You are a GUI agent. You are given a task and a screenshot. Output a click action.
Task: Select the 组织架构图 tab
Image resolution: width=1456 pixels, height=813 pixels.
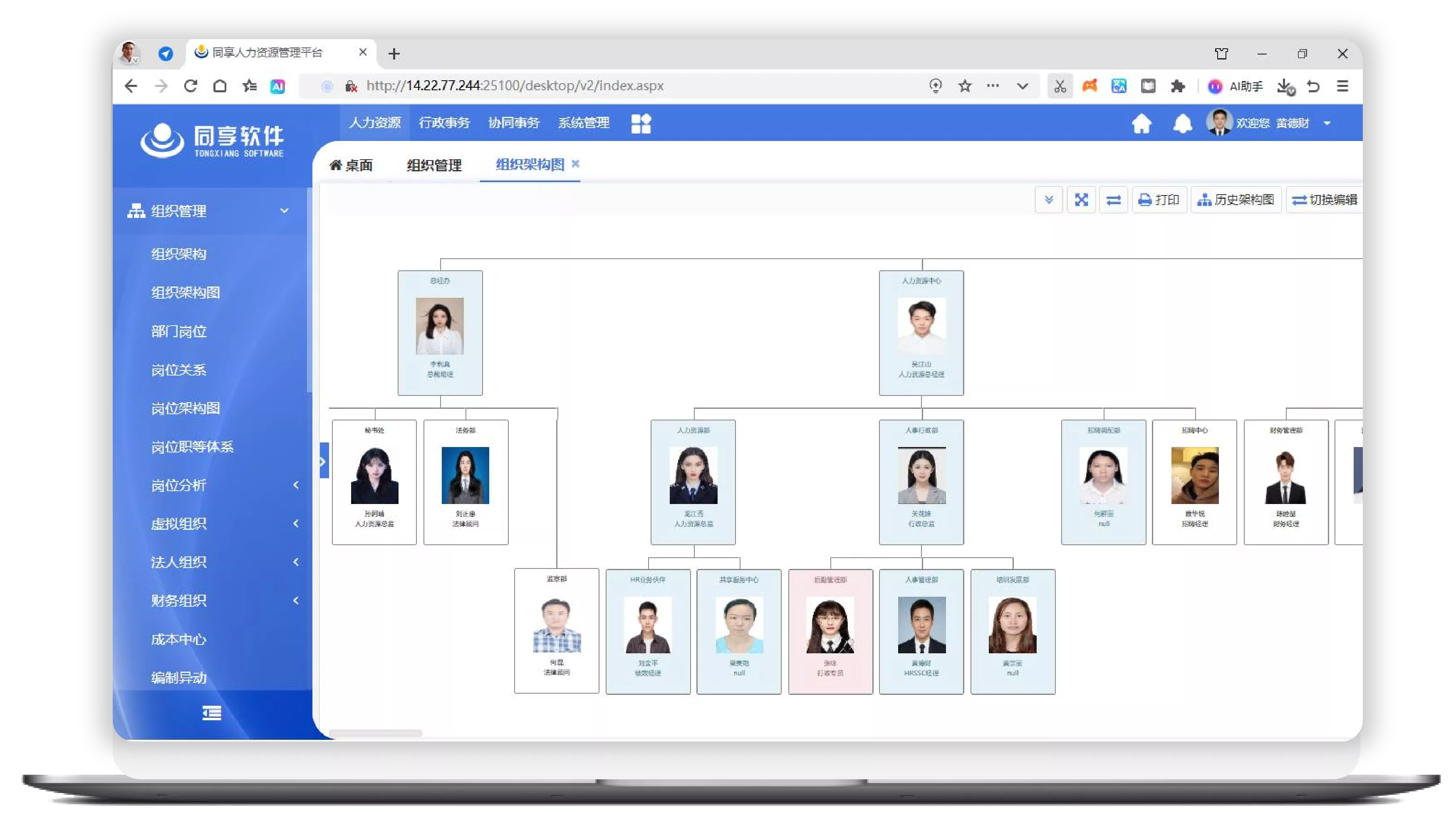(530, 164)
